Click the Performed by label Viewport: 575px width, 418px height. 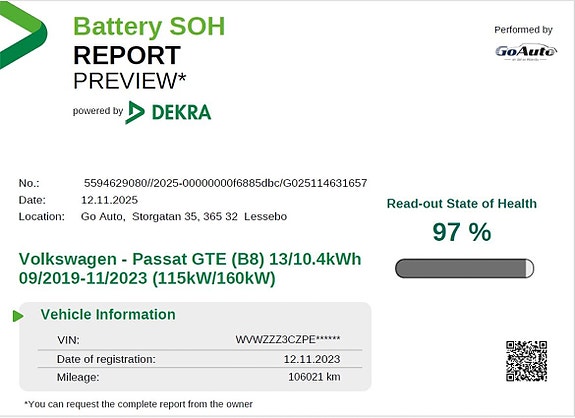523,30
